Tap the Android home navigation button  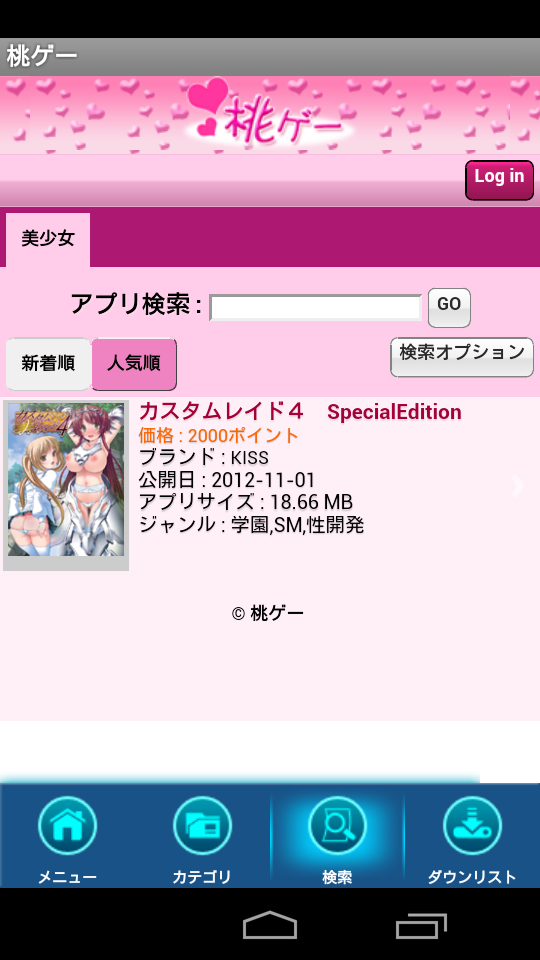[x=270, y=924]
